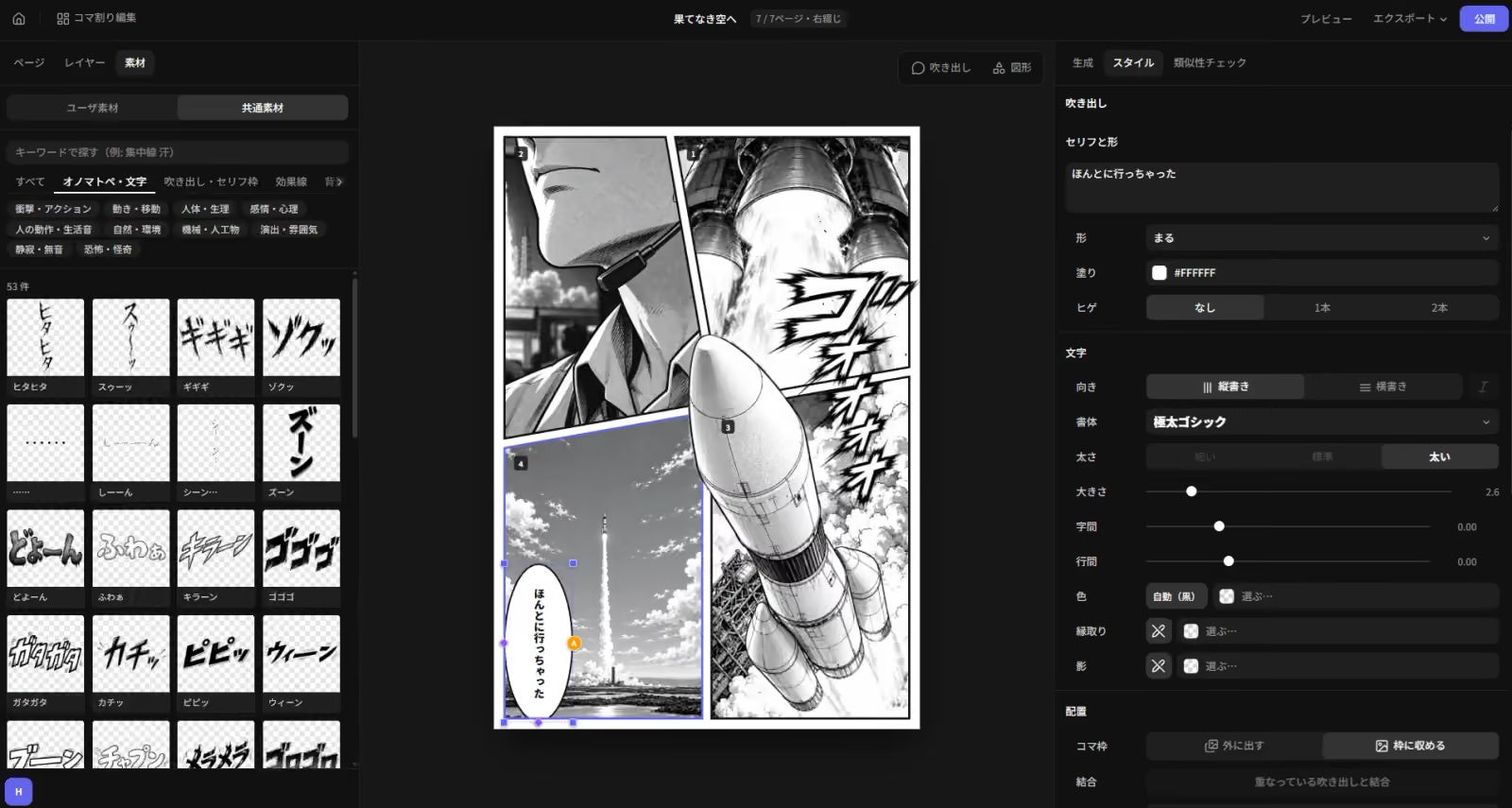This screenshot has width=1512, height=808.
Task: Click the purple H avatar badge
Action: point(18,792)
